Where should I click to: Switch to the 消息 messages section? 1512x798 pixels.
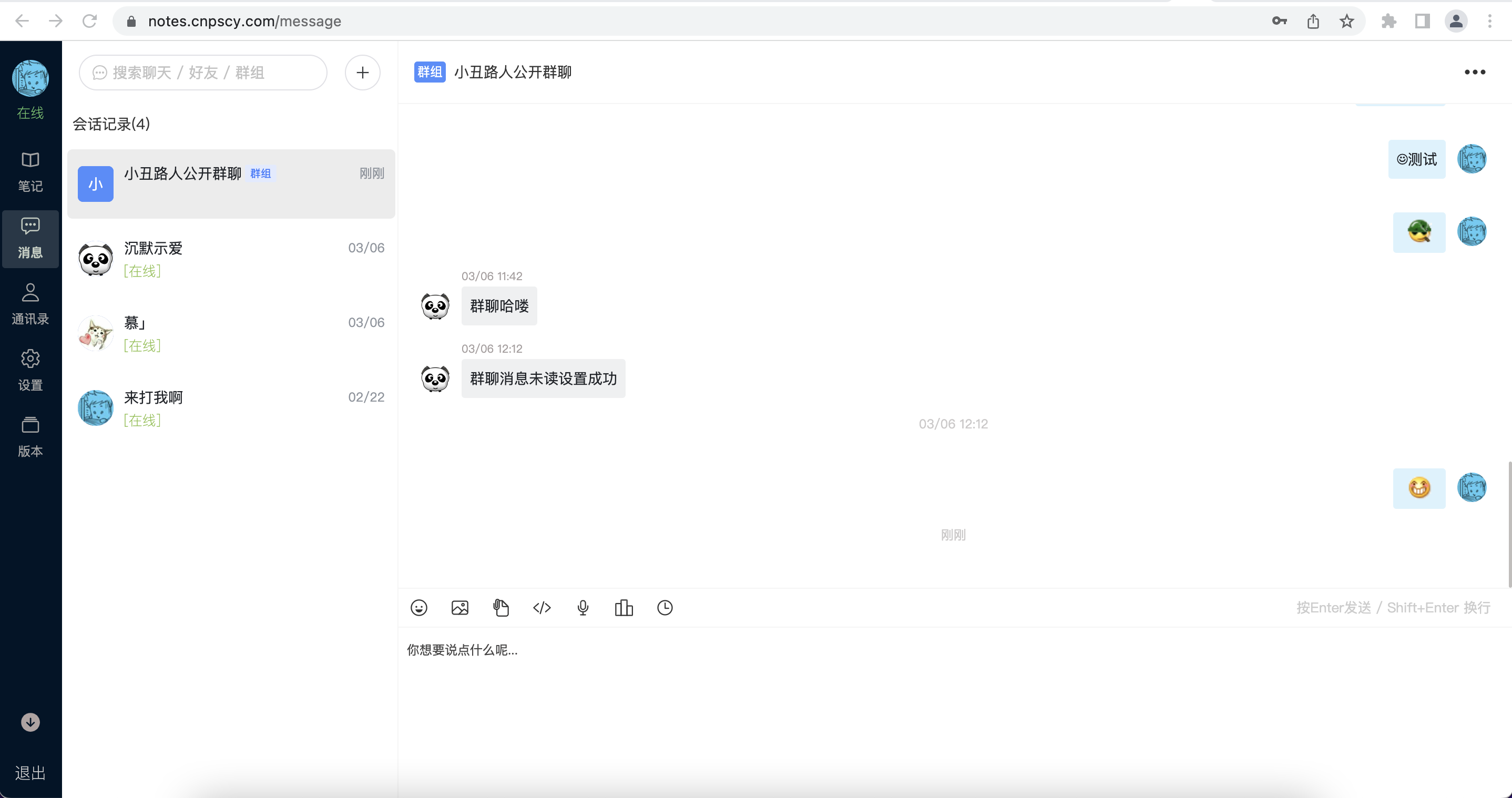30,238
